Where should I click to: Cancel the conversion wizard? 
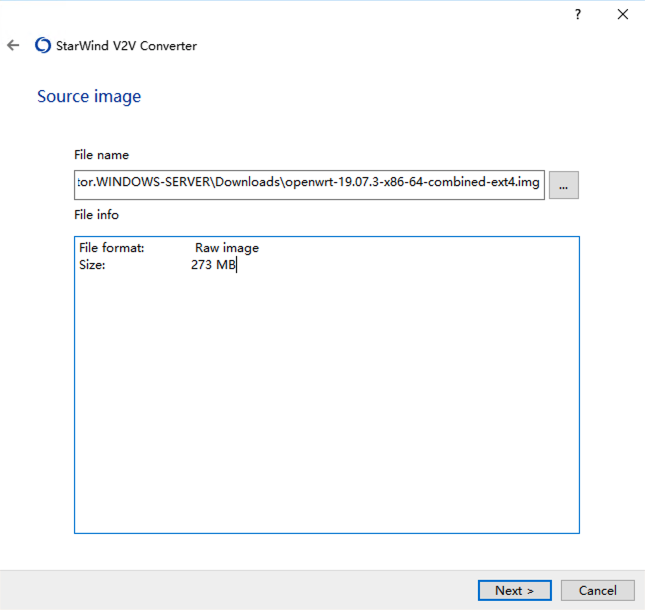click(598, 591)
